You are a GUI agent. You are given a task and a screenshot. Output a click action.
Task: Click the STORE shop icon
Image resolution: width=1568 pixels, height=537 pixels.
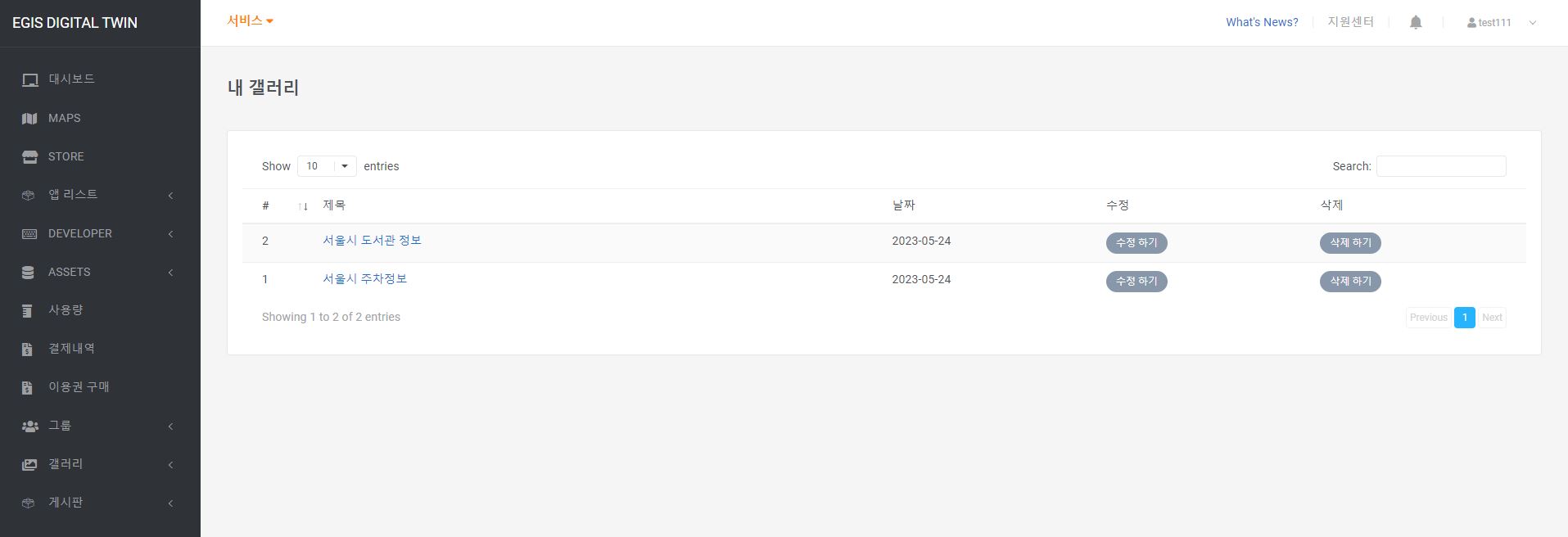point(30,157)
